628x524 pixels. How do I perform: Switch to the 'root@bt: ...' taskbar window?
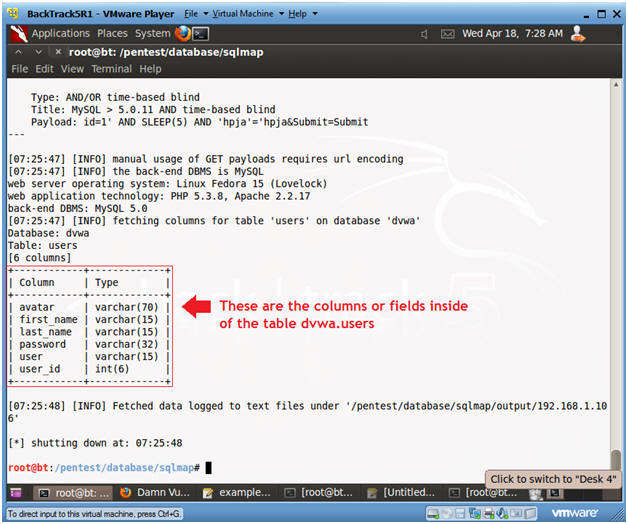[75, 493]
